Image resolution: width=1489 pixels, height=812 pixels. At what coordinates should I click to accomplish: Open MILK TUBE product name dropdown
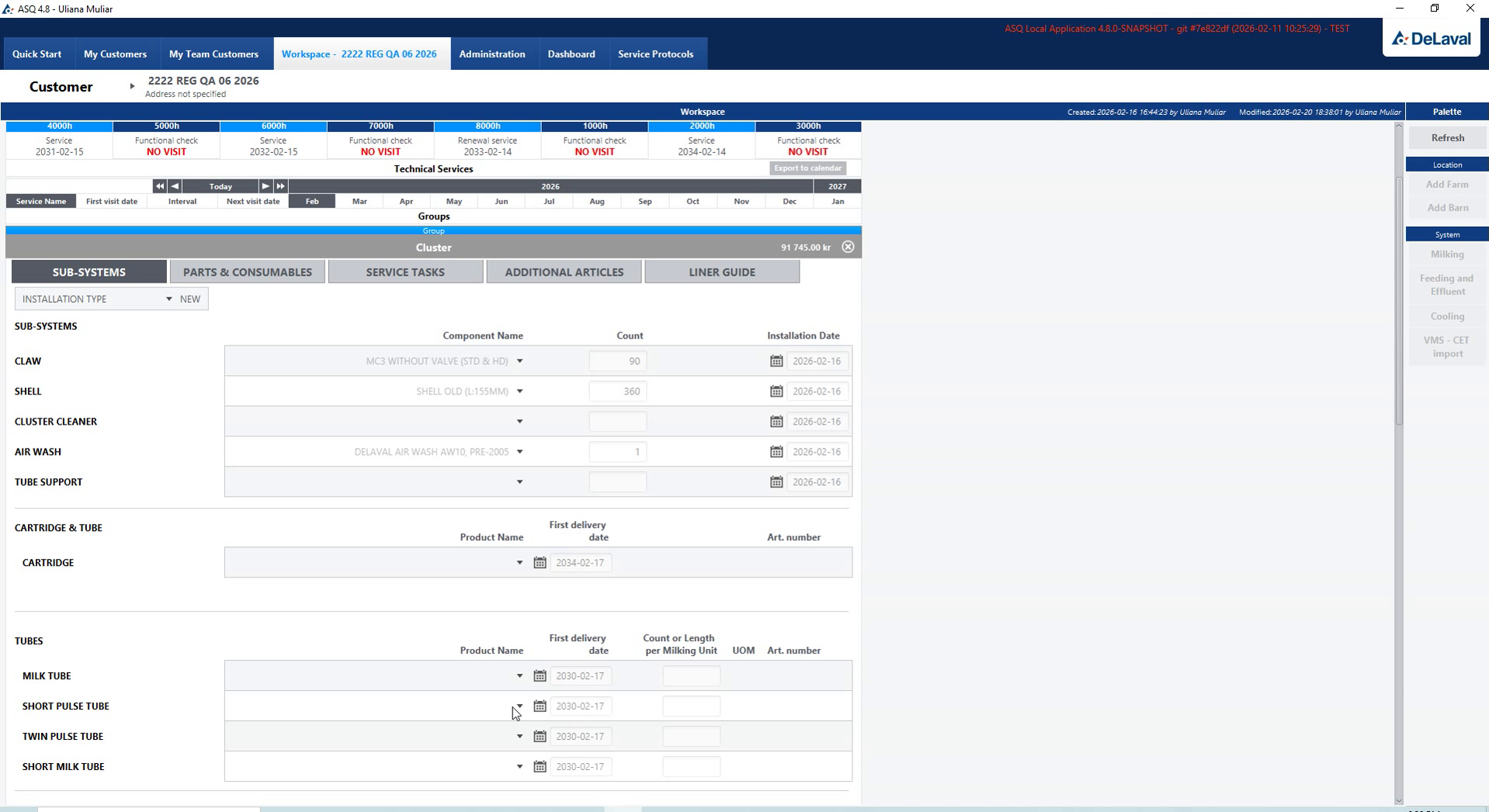click(519, 676)
